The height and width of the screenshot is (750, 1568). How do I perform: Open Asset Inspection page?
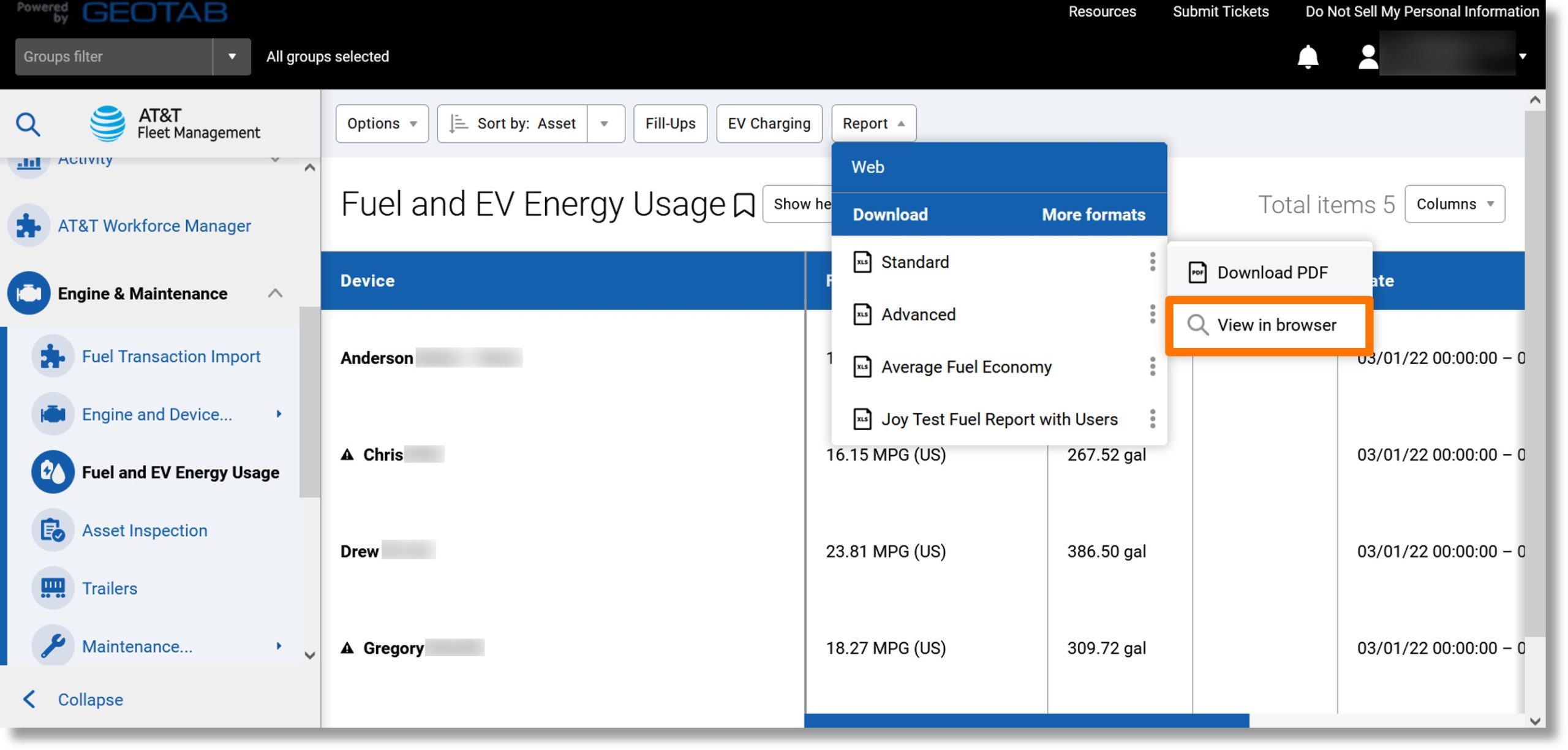[145, 531]
